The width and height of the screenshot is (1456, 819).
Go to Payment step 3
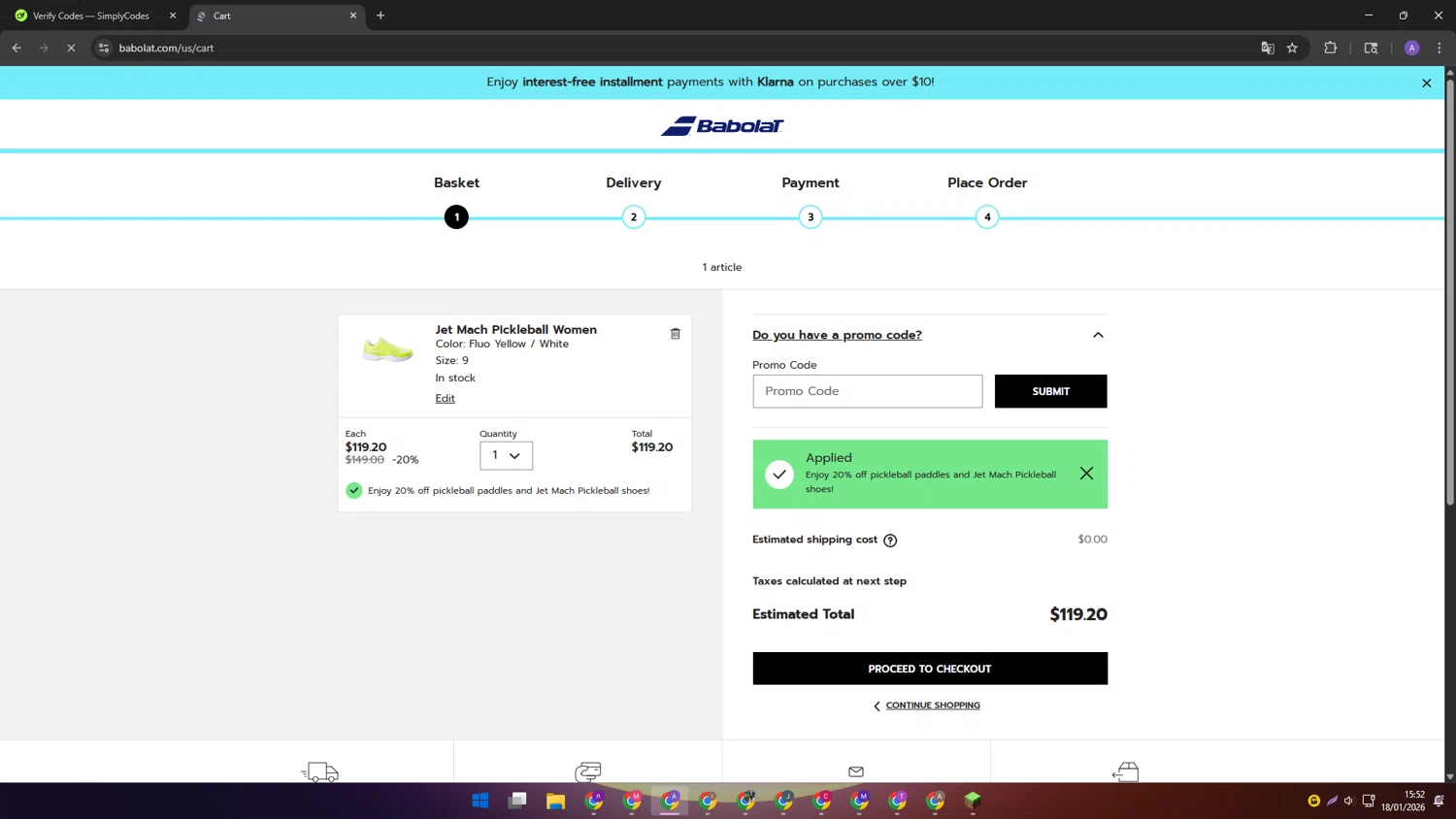[x=811, y=217]
